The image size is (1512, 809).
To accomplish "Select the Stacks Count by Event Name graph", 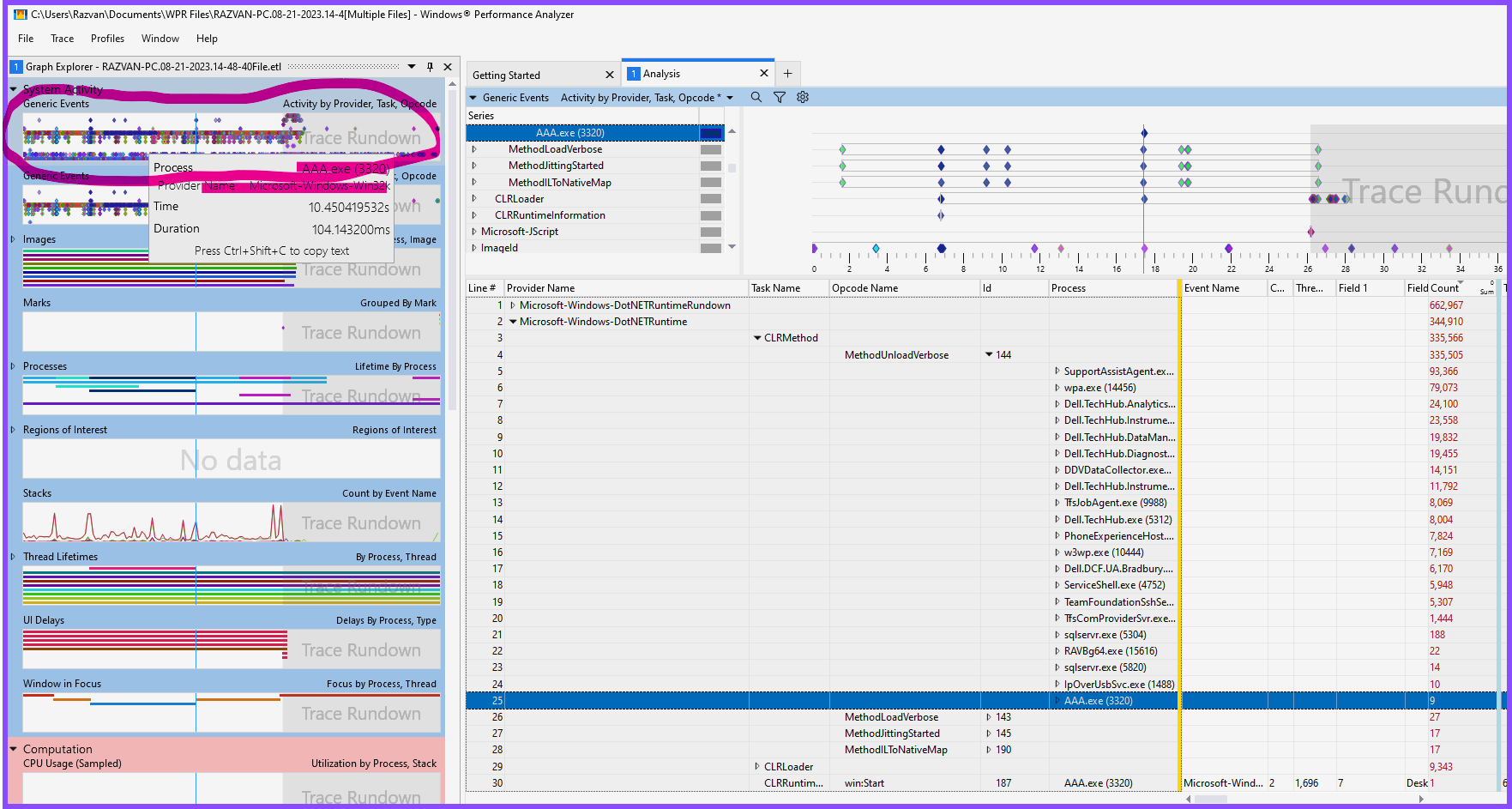I will tap(232, 522).
